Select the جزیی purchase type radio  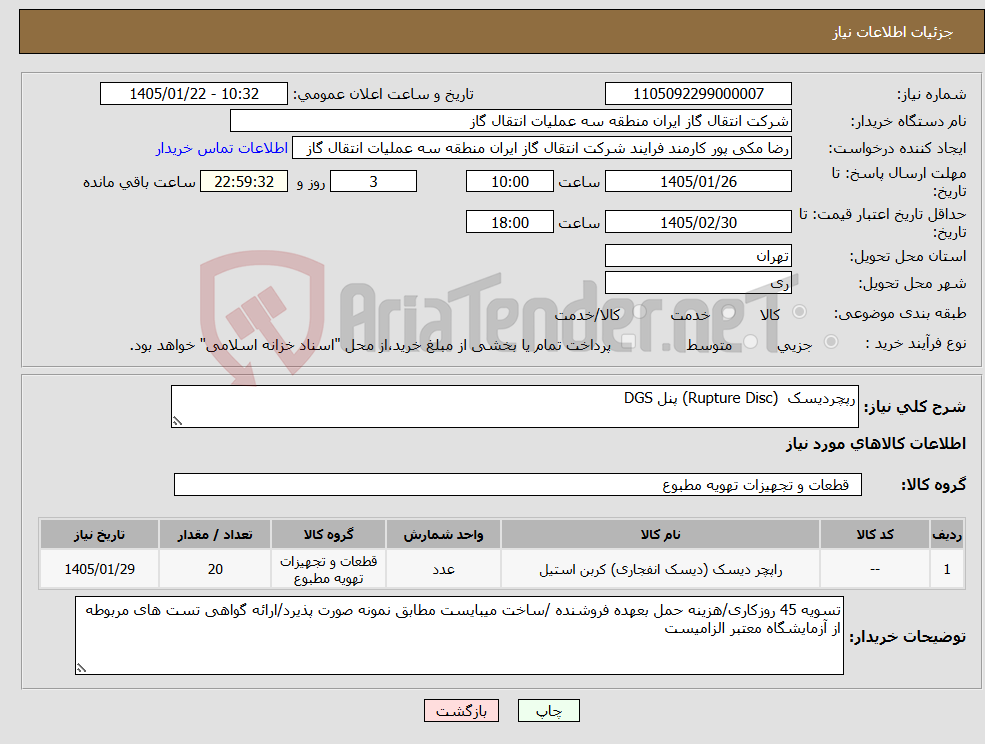tap(830, 342)
